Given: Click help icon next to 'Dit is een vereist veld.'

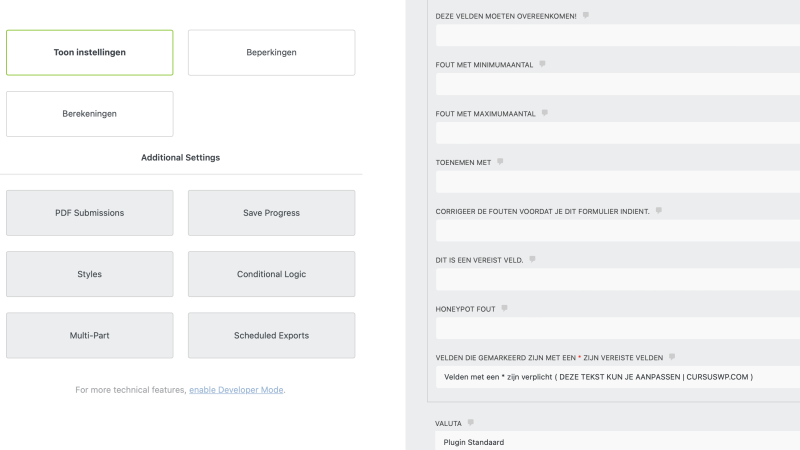Looking at the screenshot, I should [x=533, y=259].
